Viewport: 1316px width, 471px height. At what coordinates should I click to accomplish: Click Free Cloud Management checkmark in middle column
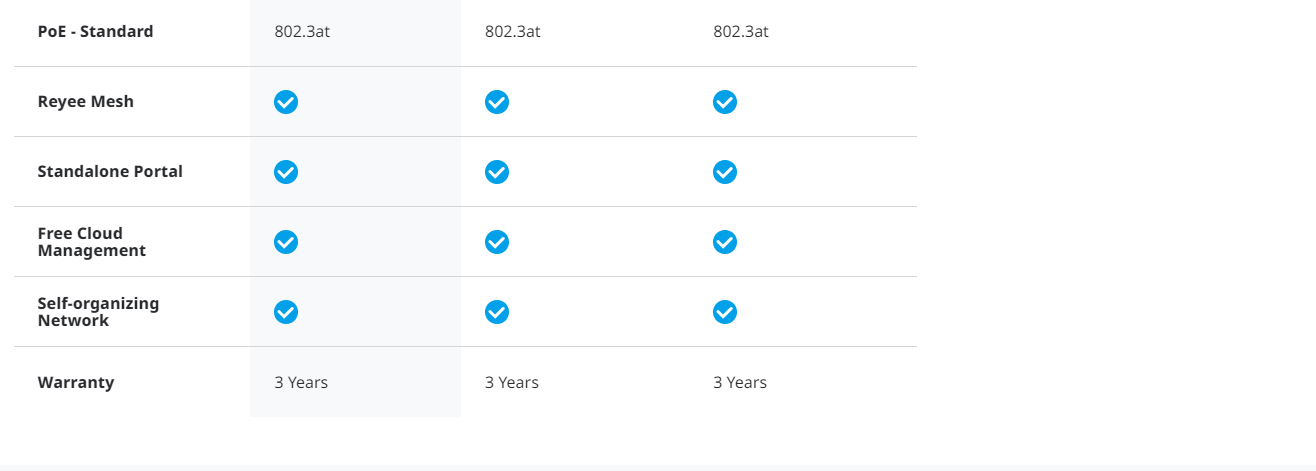tap(497, 242)
